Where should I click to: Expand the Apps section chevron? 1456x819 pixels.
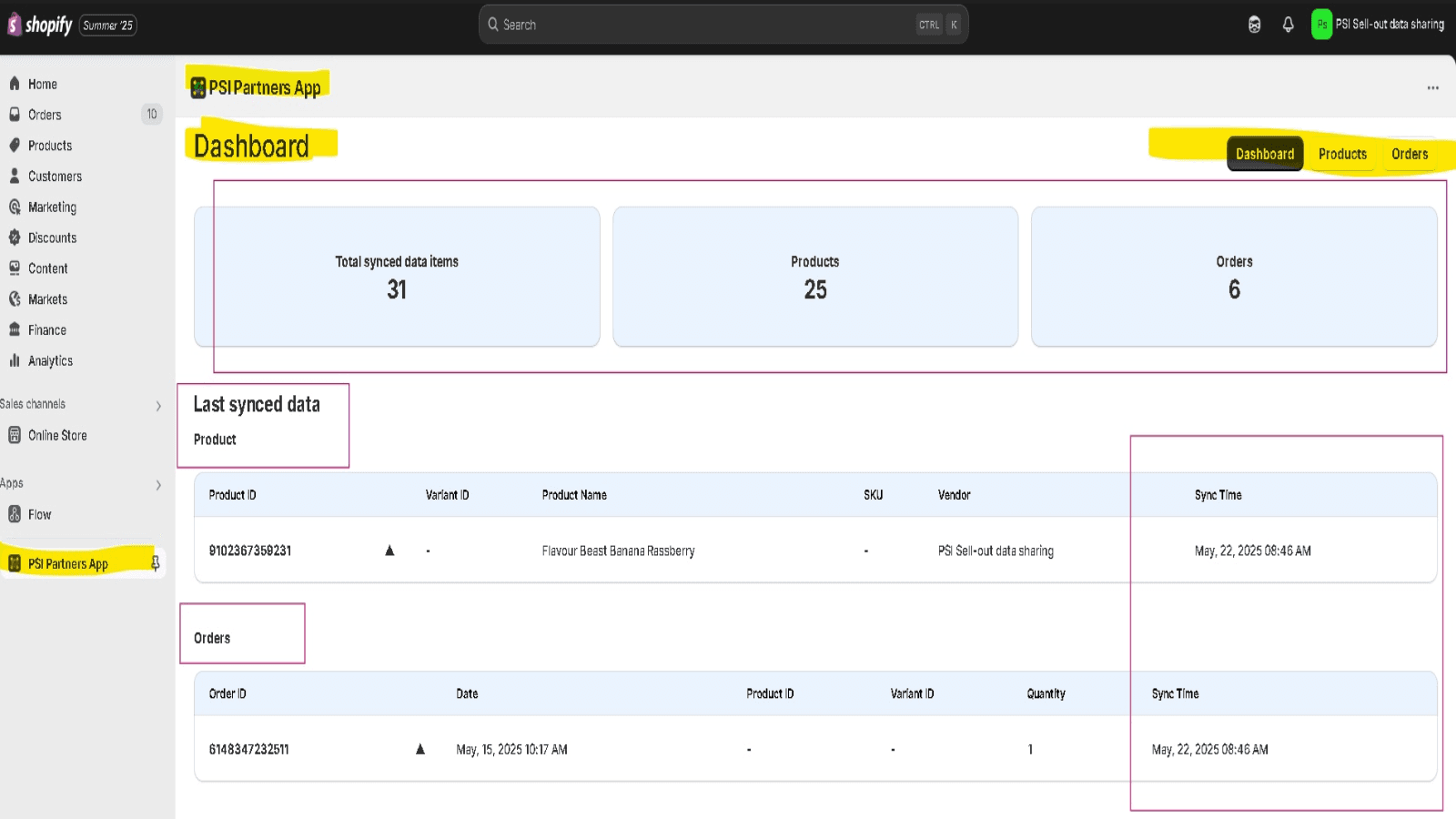[158, 484]
